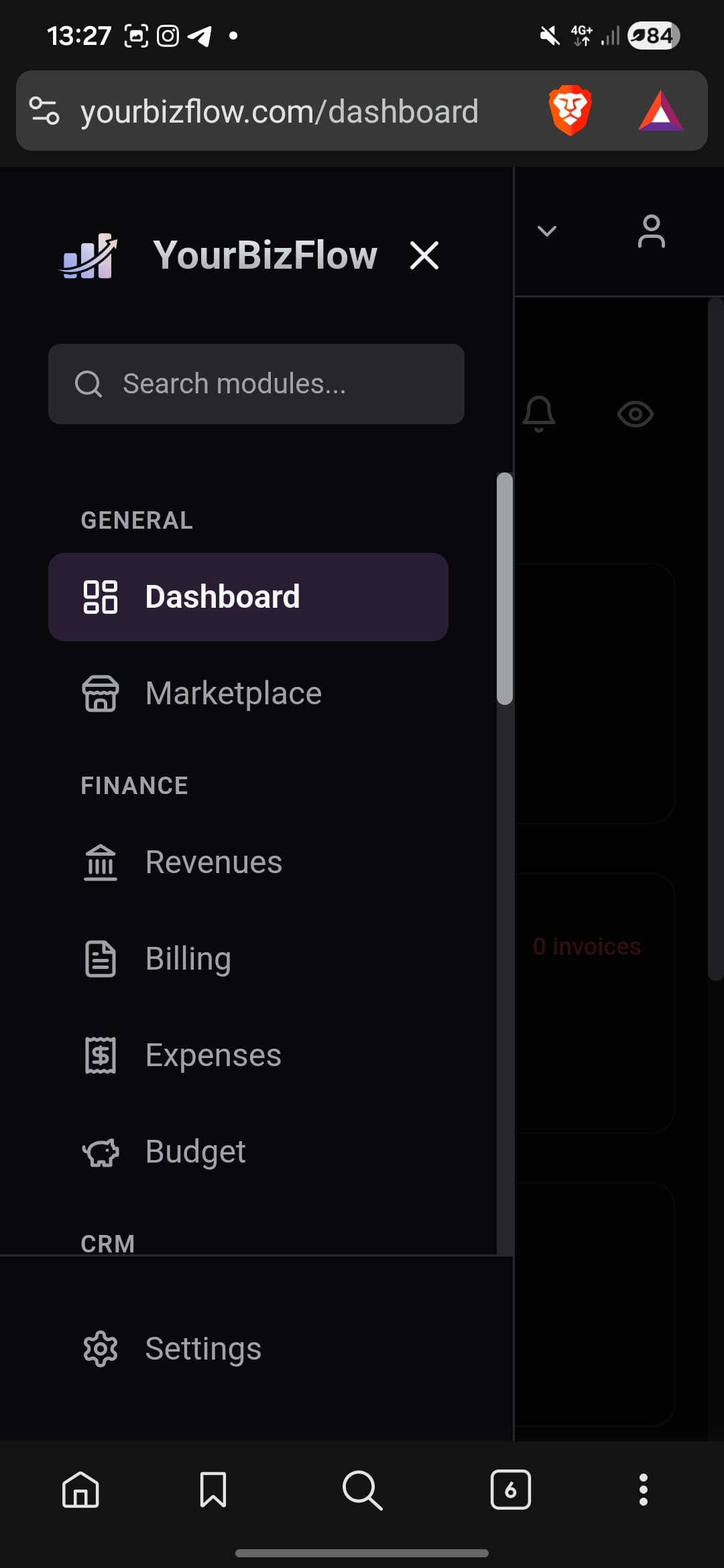Open site settings toggle in address bar
This screenshot has width=724, height=1568.
pos(44,111)
